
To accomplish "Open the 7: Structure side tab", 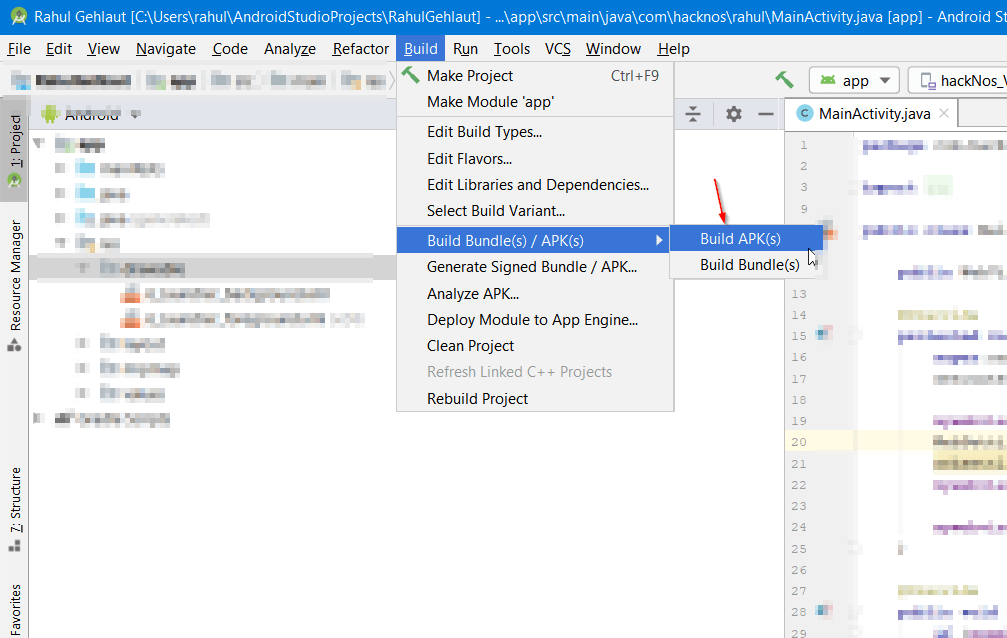I will point(14,509).
